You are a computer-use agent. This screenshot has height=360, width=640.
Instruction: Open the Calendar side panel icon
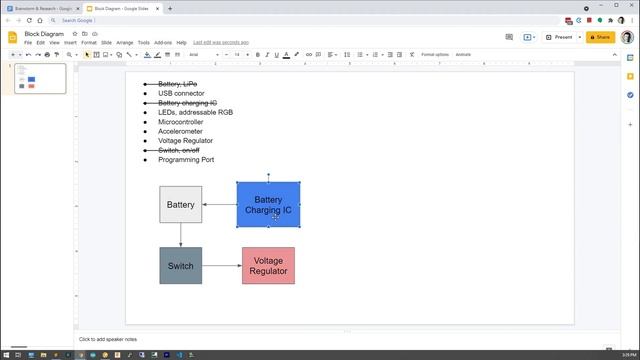pos(630,58)
